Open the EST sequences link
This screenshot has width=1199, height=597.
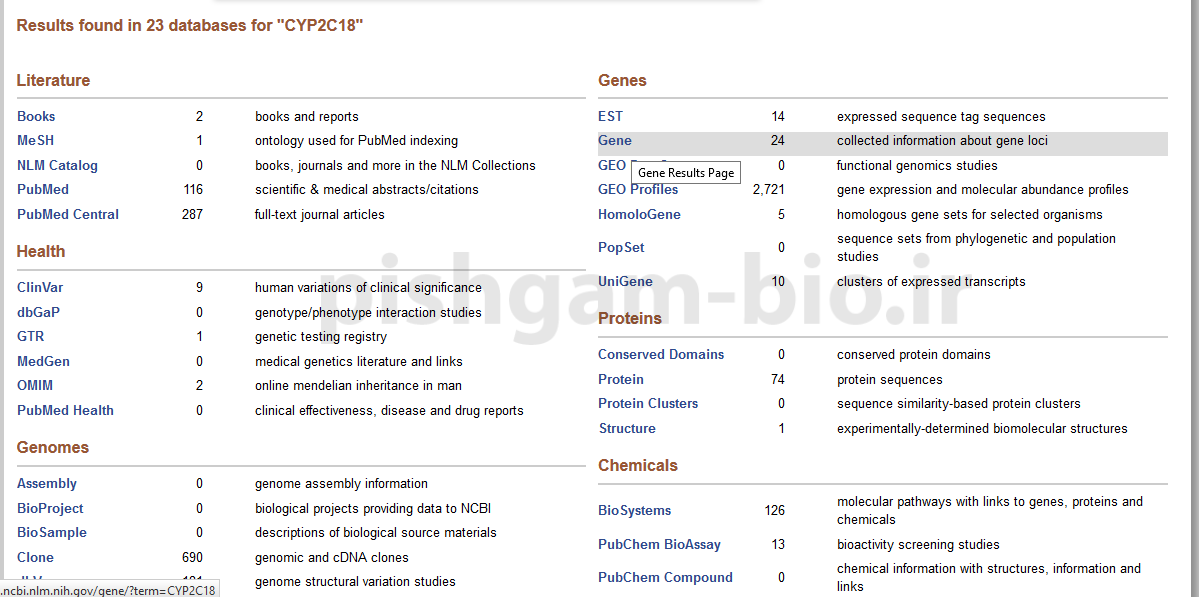(x=610, y=117)
